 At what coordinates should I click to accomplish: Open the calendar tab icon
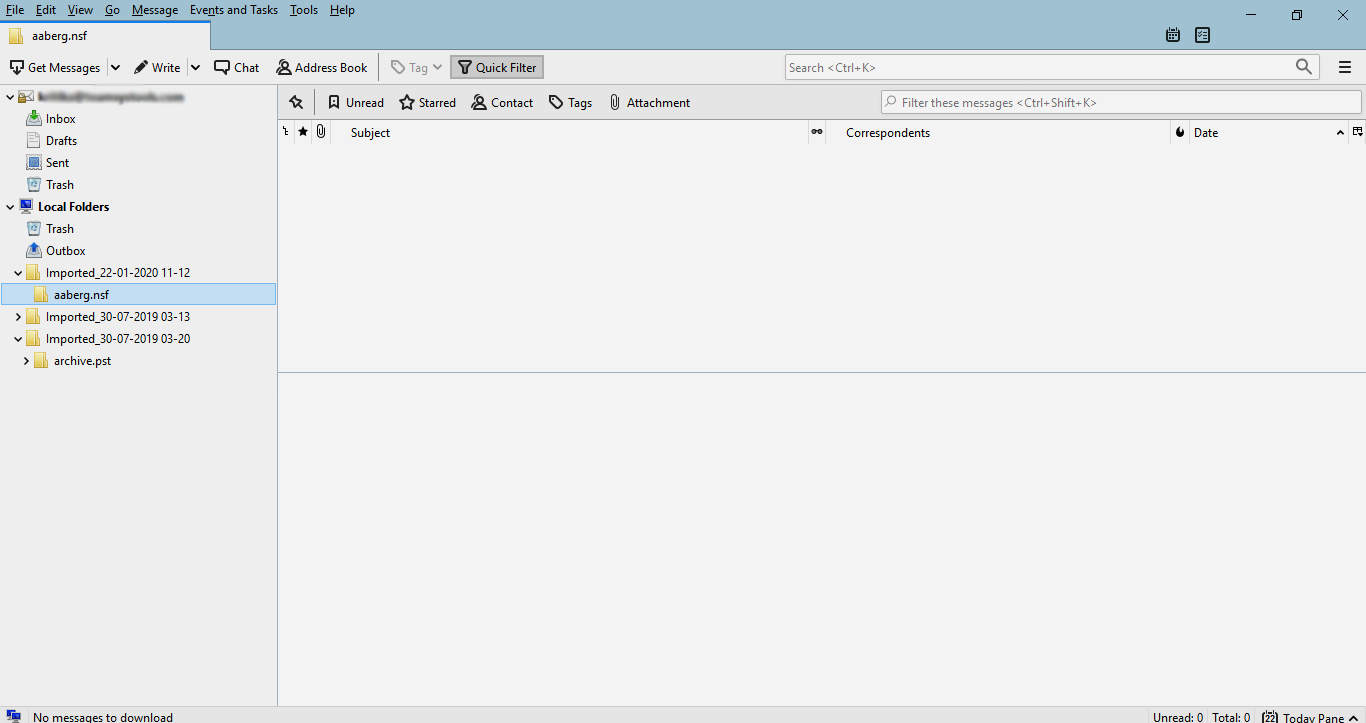click(x=1173, y=35)
